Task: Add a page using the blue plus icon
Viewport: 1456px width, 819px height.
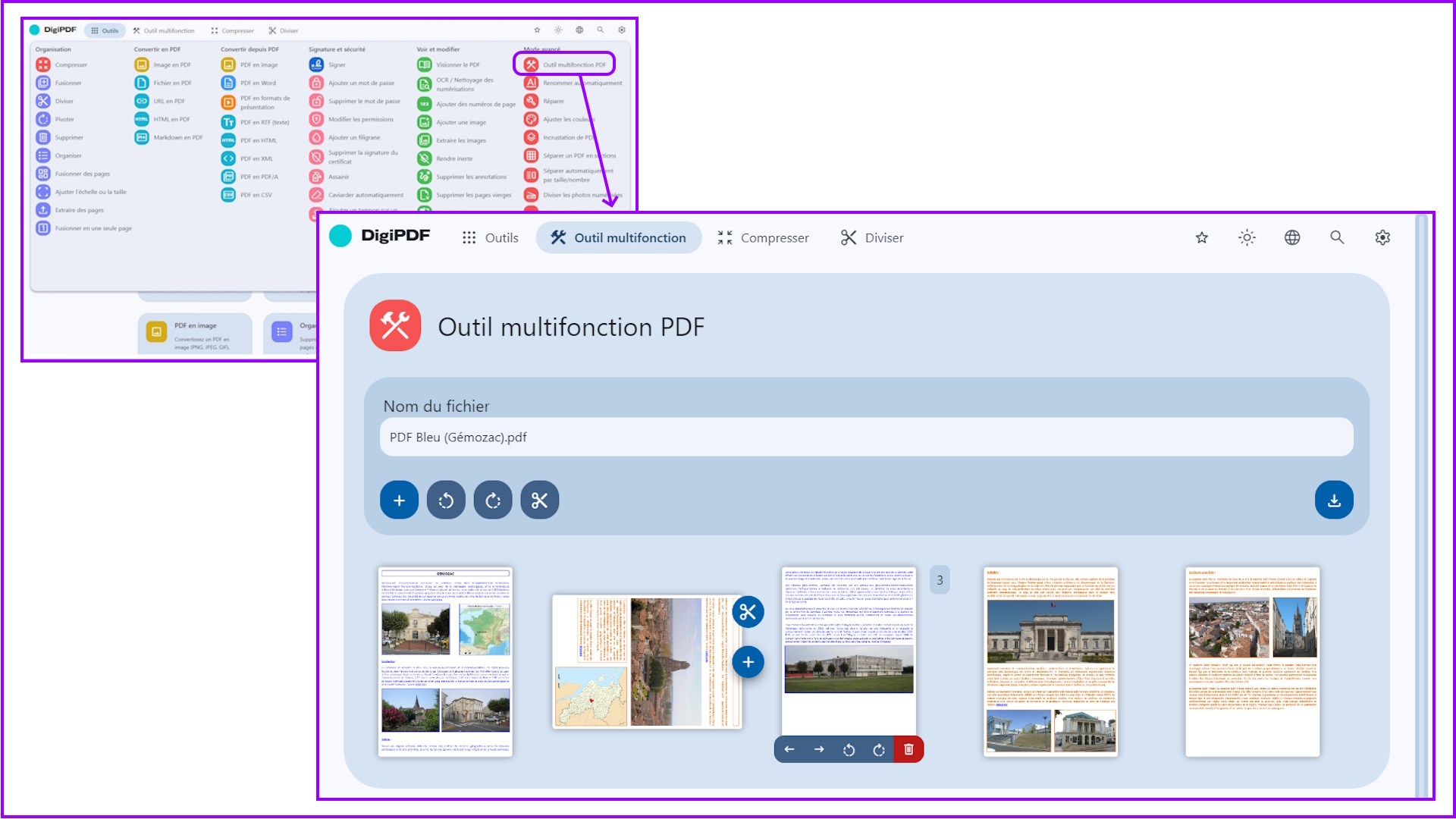Action: (399, 500)
